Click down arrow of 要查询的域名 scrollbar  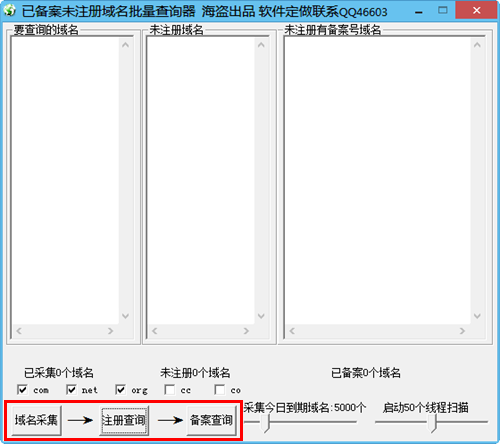point(125,316)
